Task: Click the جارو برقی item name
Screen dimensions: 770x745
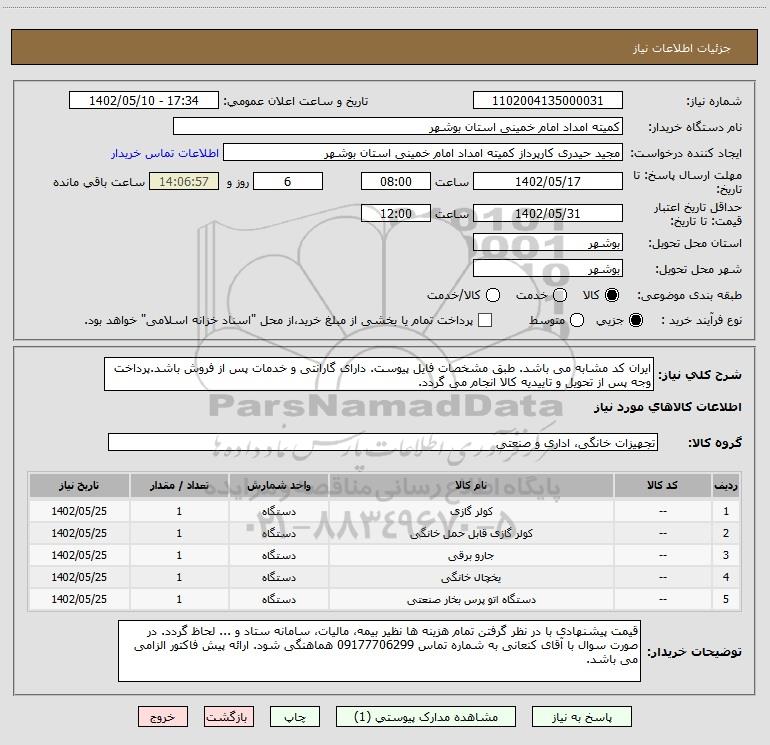Action: (471, 555)
